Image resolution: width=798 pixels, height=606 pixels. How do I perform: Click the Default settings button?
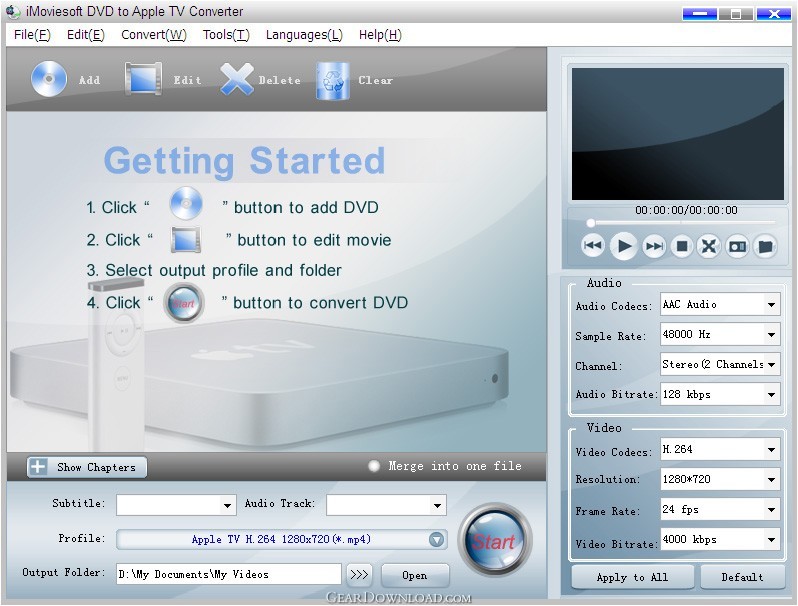point(742,577)
